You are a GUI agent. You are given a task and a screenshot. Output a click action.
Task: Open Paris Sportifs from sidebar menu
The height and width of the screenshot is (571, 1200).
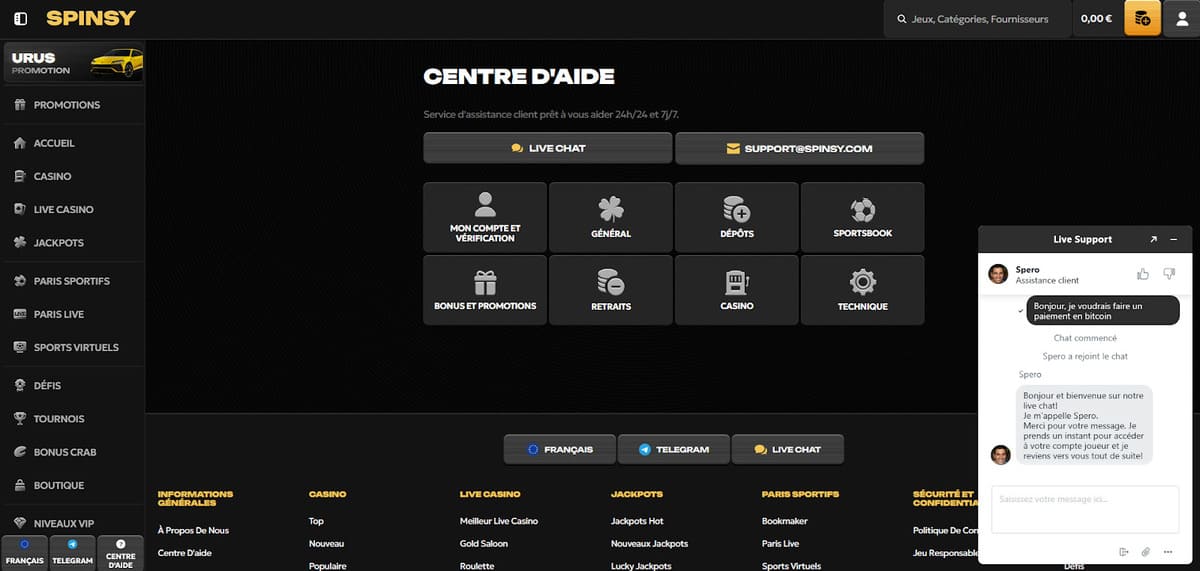[x=71, y=281]
